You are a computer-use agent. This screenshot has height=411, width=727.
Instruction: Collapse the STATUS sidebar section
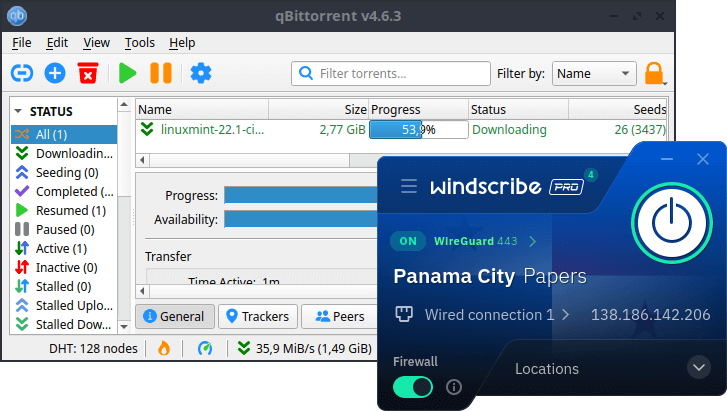point(18,111)
